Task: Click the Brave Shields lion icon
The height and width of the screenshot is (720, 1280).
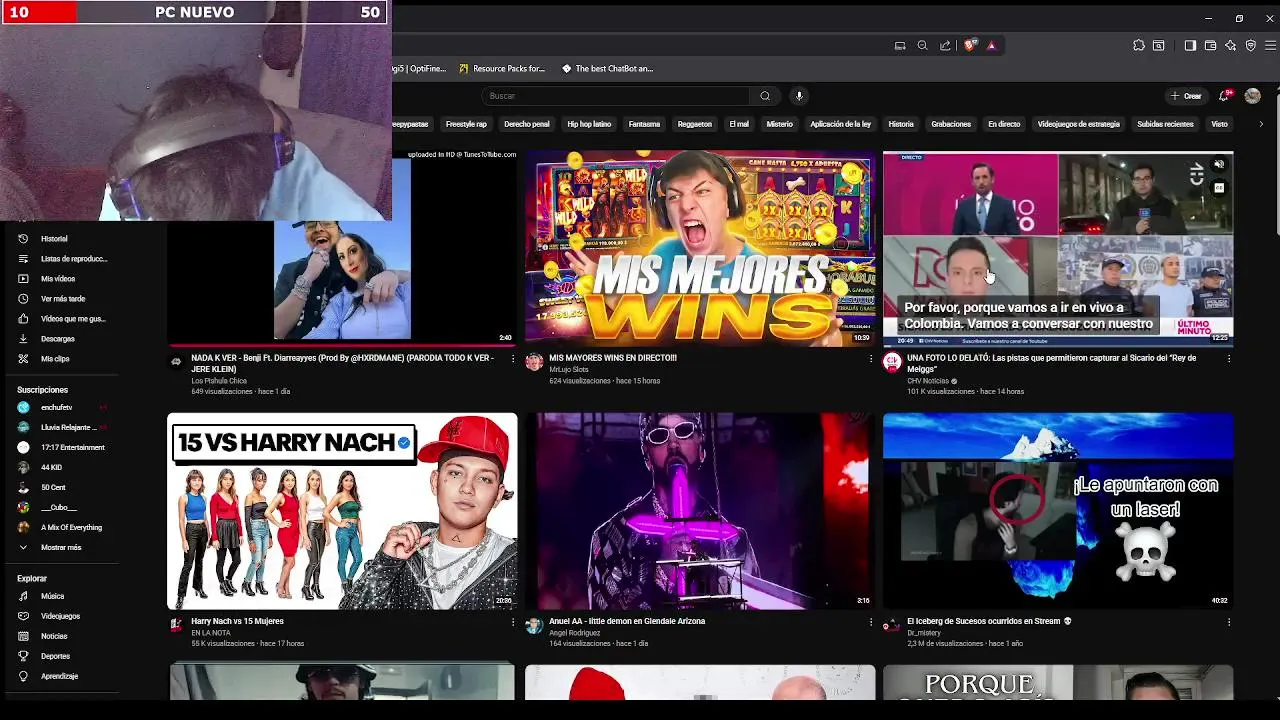Action: (969, 45)
